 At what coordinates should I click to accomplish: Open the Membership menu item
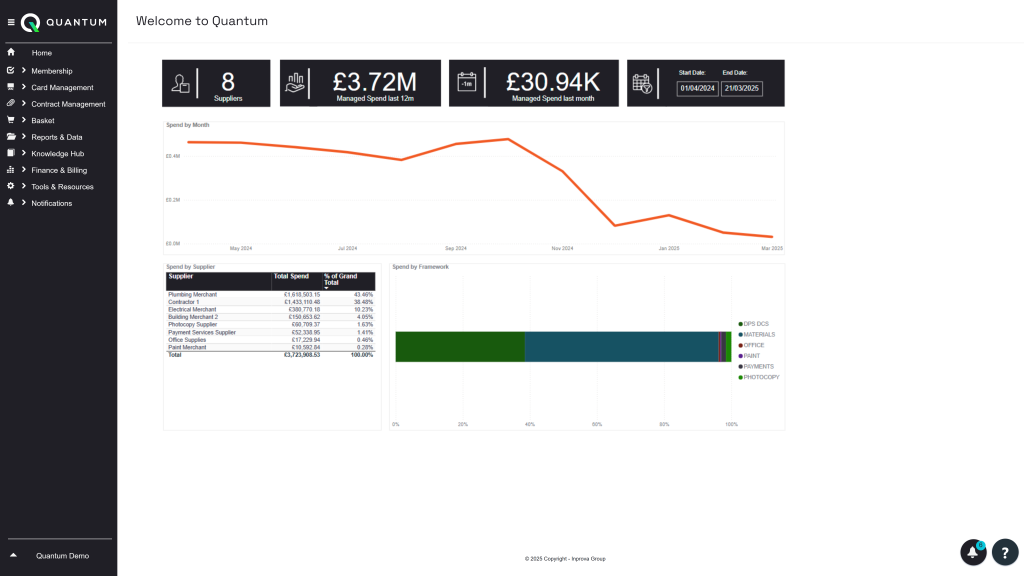coord(54,70)
